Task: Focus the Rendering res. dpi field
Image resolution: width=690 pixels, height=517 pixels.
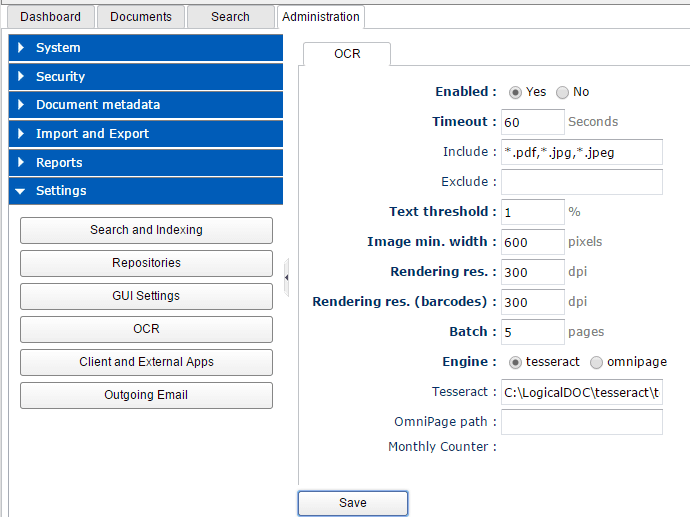Action: 532,272
